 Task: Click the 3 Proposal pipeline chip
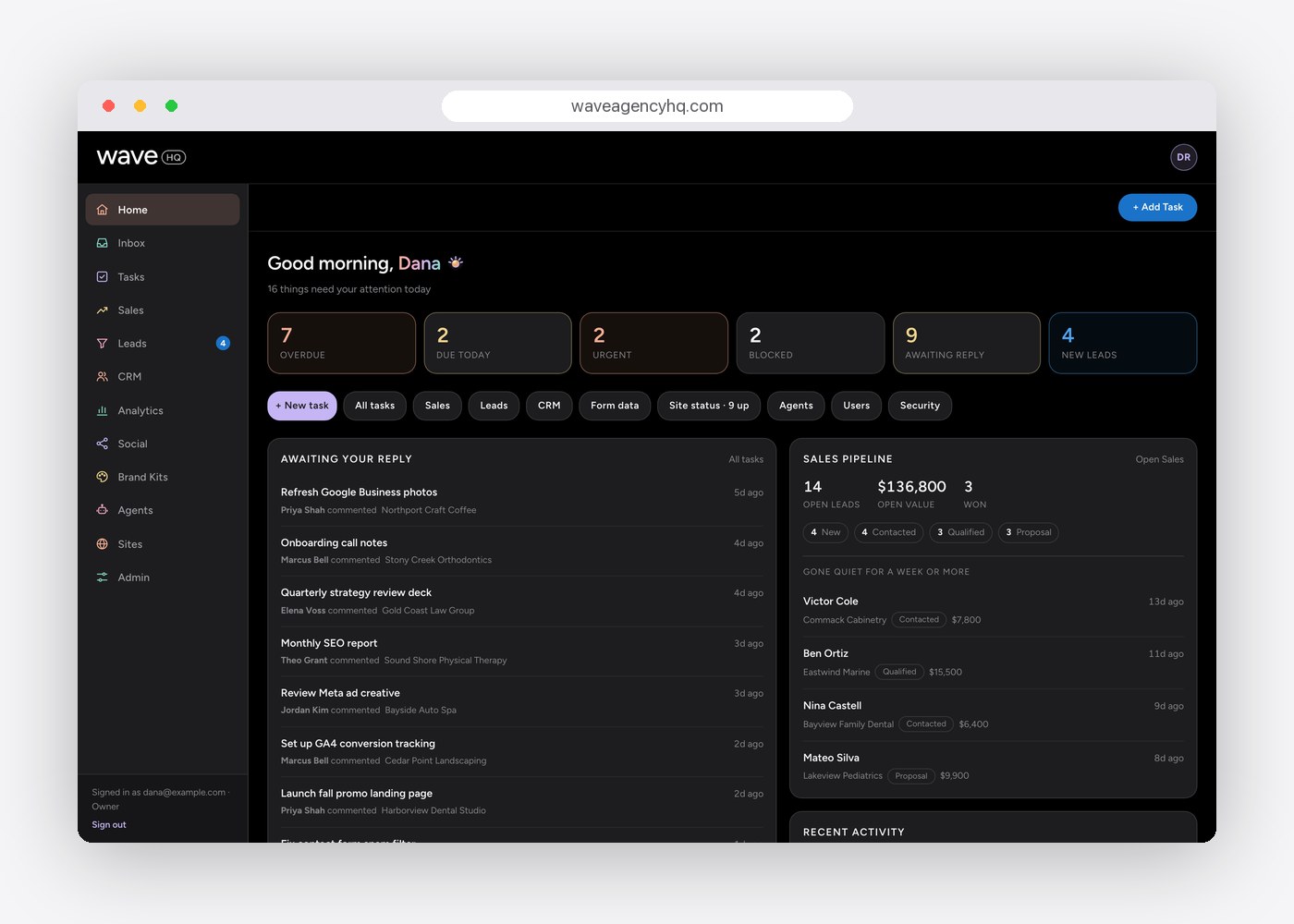1029,532
